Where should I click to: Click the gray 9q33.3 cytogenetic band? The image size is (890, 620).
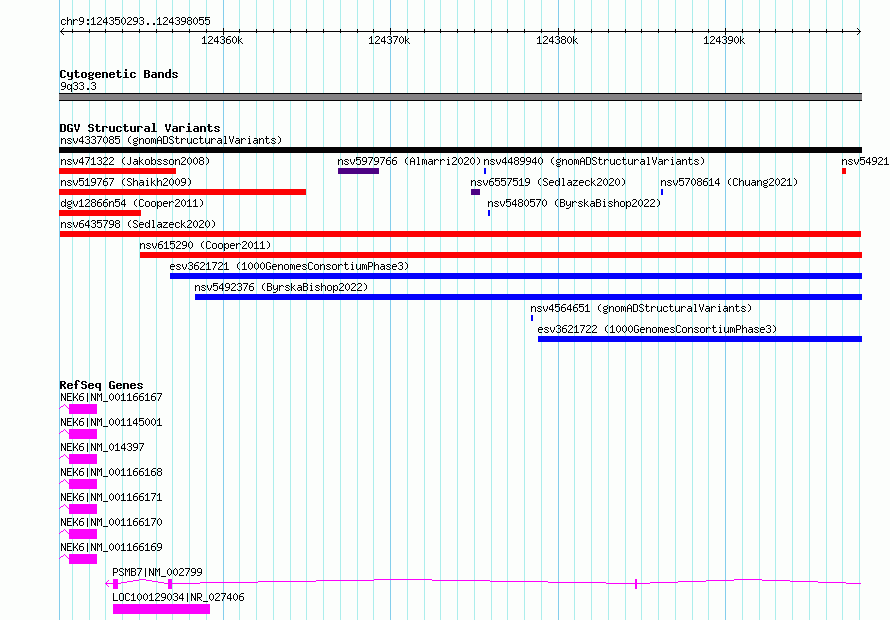pos(460,97)
